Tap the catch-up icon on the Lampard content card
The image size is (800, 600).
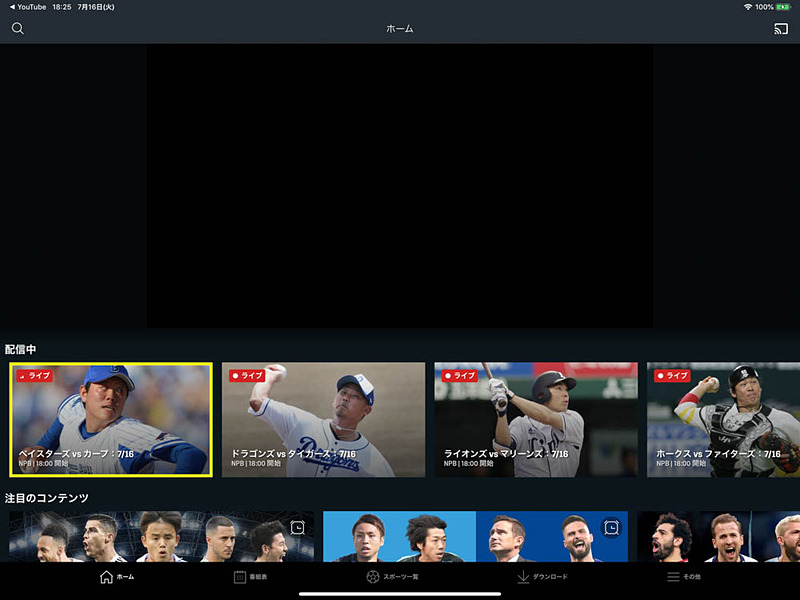click(x=611, y=527)
